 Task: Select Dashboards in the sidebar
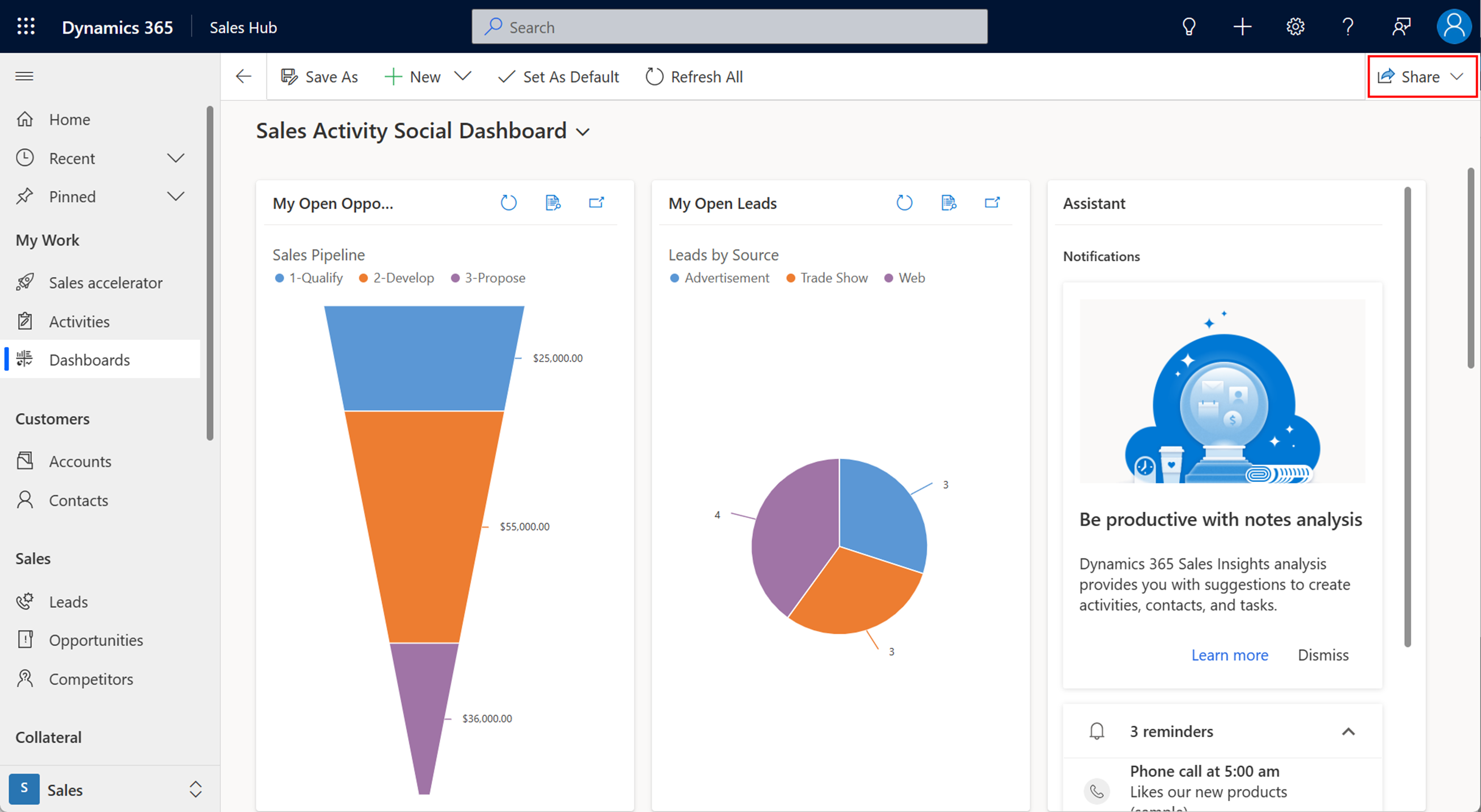click(101, 360)
